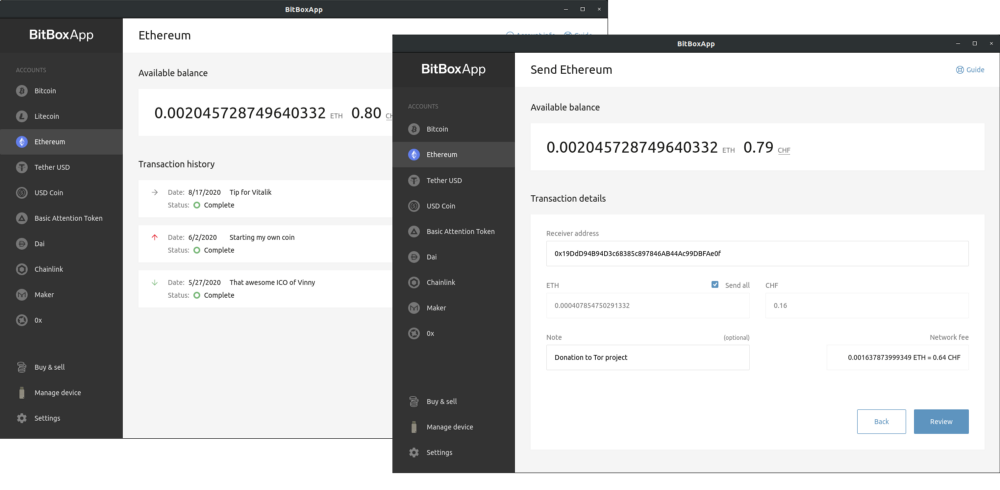The height and width of the screenshot is (490, 1000).
Task: Open Maker label in Send Ethereum sidebar
Action: pyautogui.click(x=436, y=308)
